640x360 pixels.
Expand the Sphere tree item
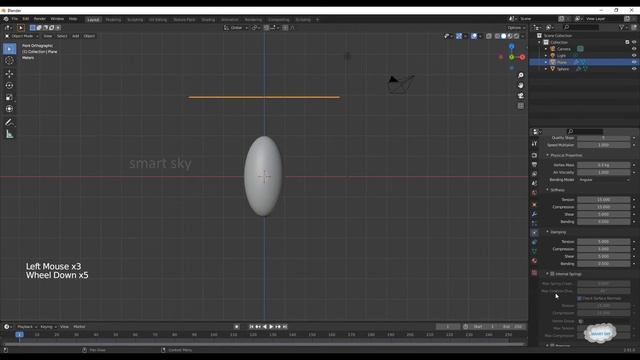pyautogui.click(x=546, y=69)
